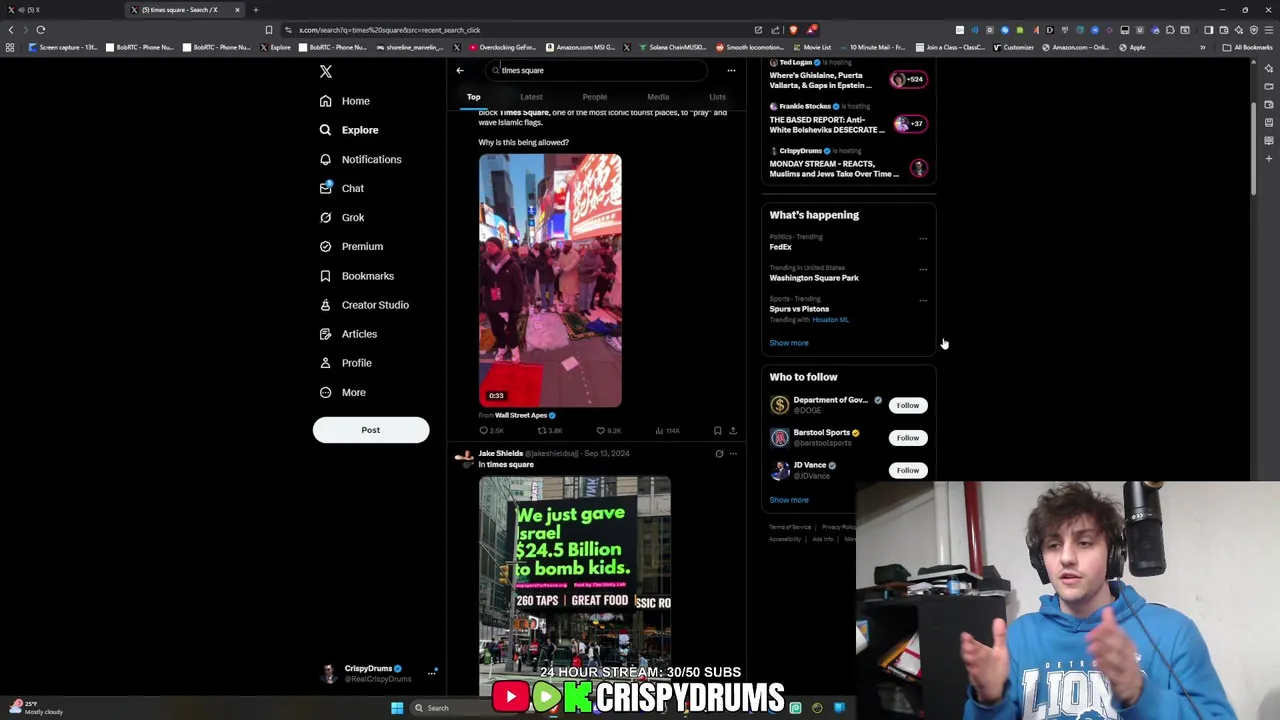This screenshot has height=720, width=1280.
Task: Click the browser address bar URL
Action: pos(389,30)
